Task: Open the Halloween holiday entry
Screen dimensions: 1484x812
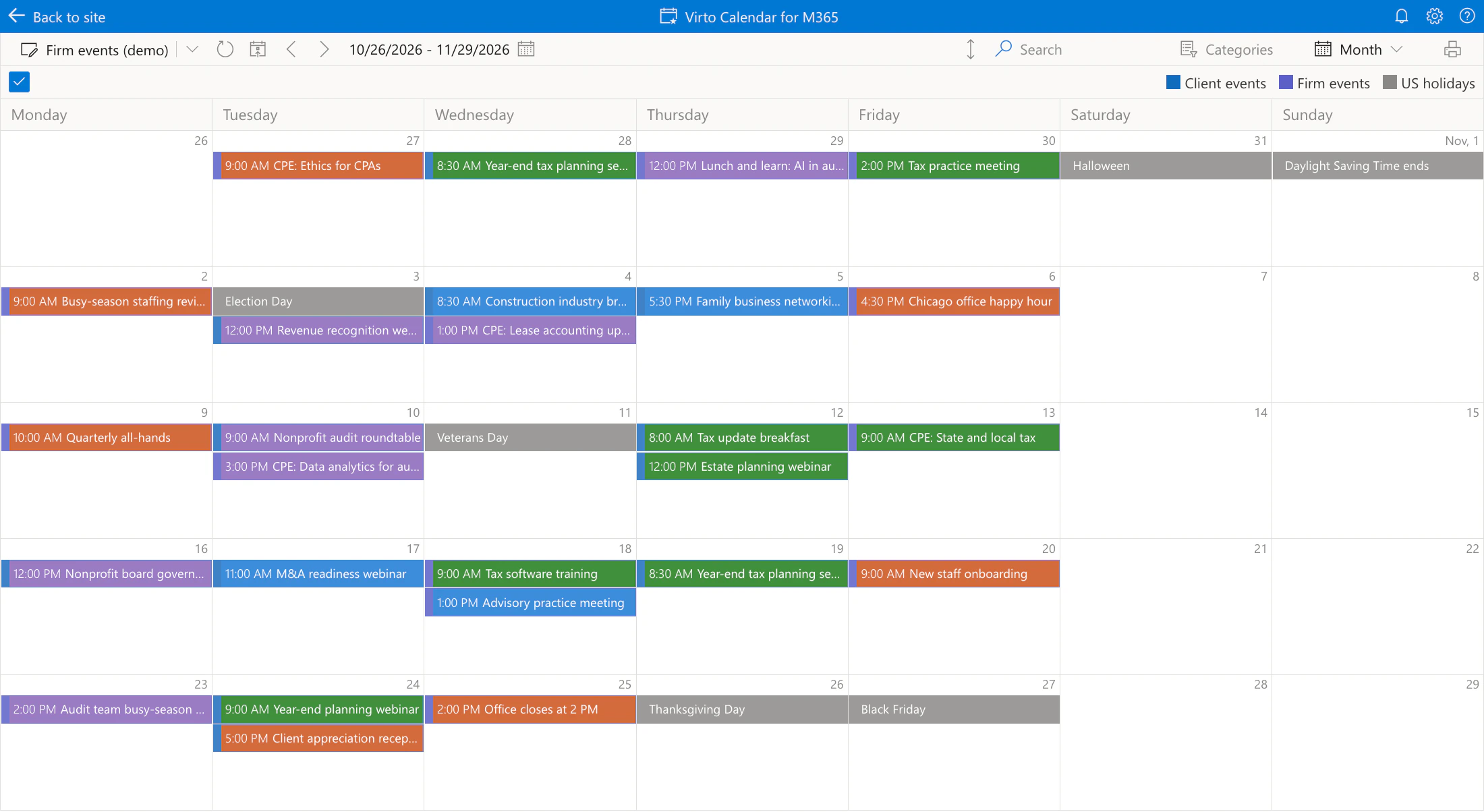Action: pyautogui.click(x=1166, y=166)
